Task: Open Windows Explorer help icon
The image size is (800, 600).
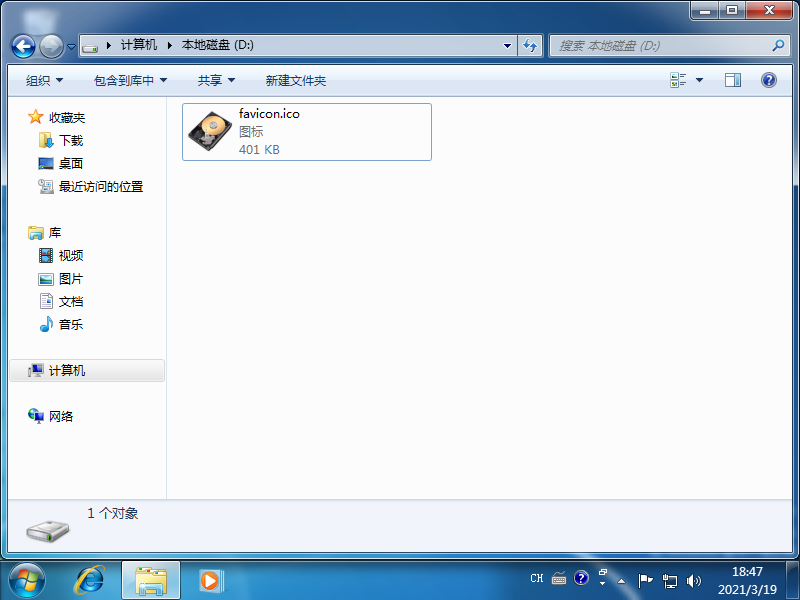Action: coord(767,79)
